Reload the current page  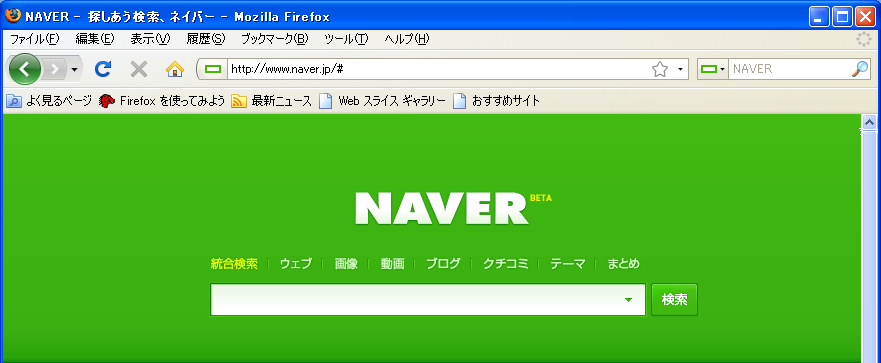pos(103,69)
